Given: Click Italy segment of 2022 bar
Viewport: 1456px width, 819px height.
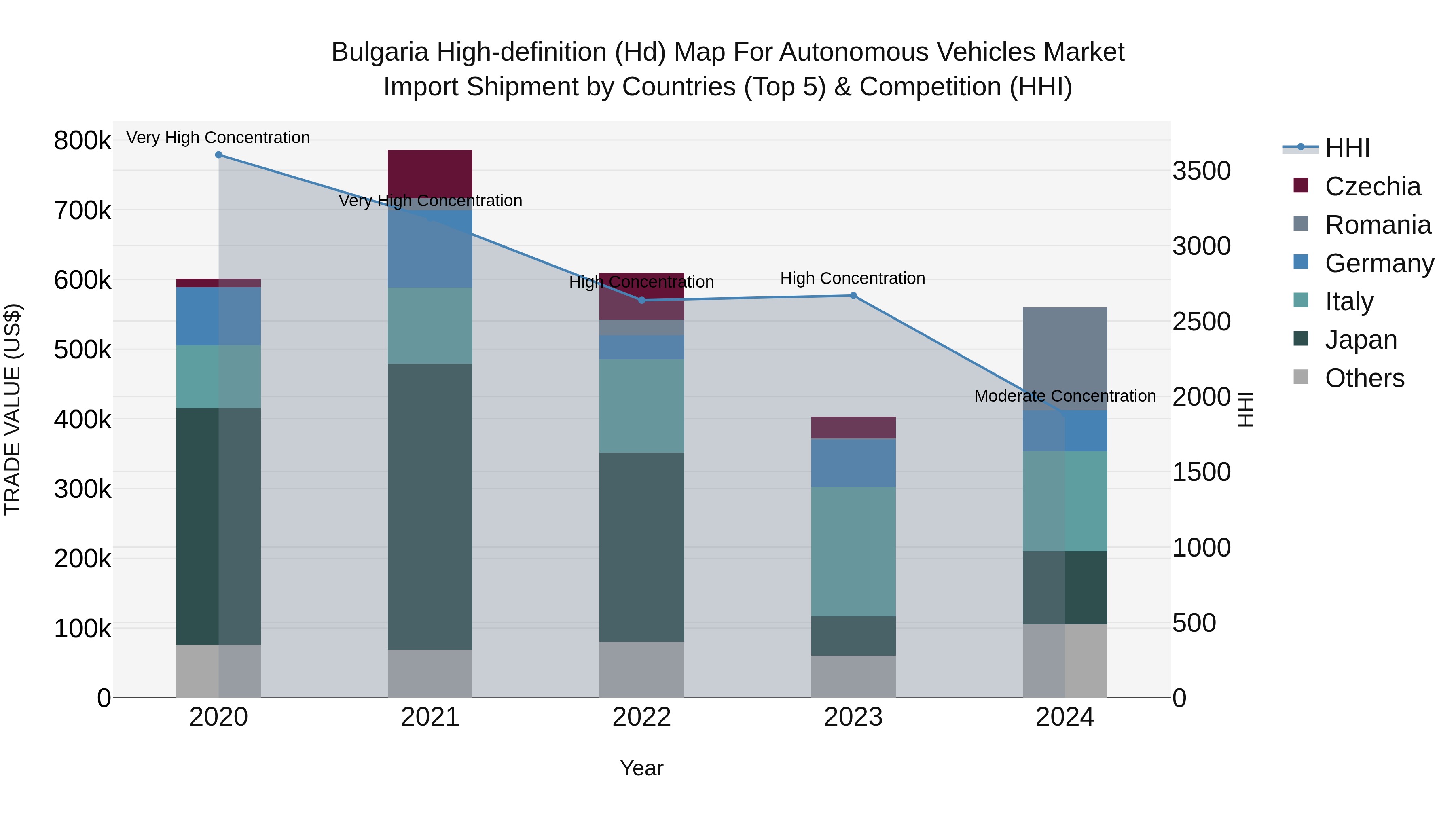Looking at the screenshot, I should coord(641,406).
